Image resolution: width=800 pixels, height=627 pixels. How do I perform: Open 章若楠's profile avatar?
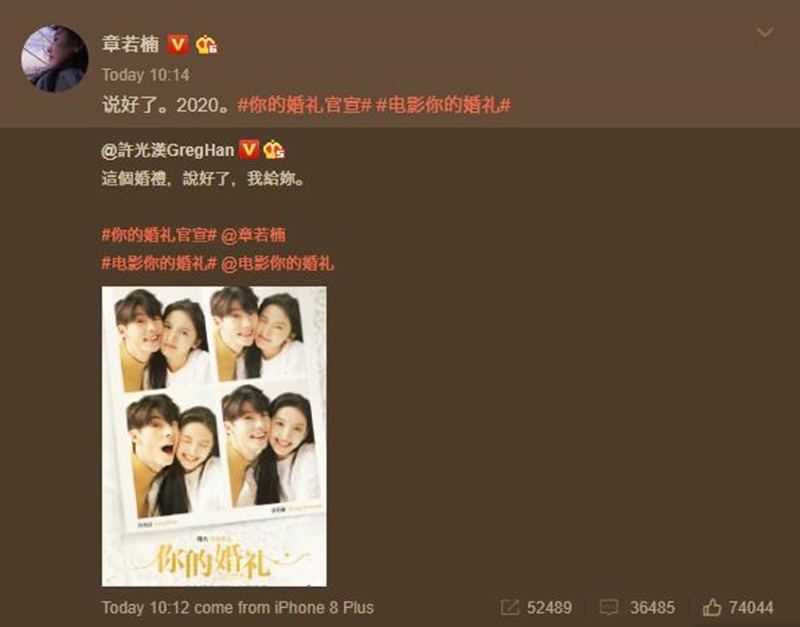(54, 59)
